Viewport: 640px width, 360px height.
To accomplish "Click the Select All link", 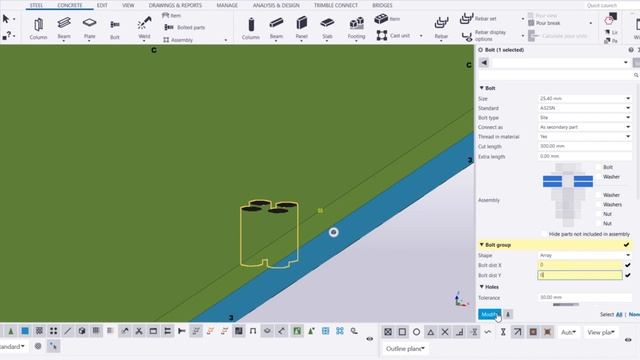I will [619, 314].
